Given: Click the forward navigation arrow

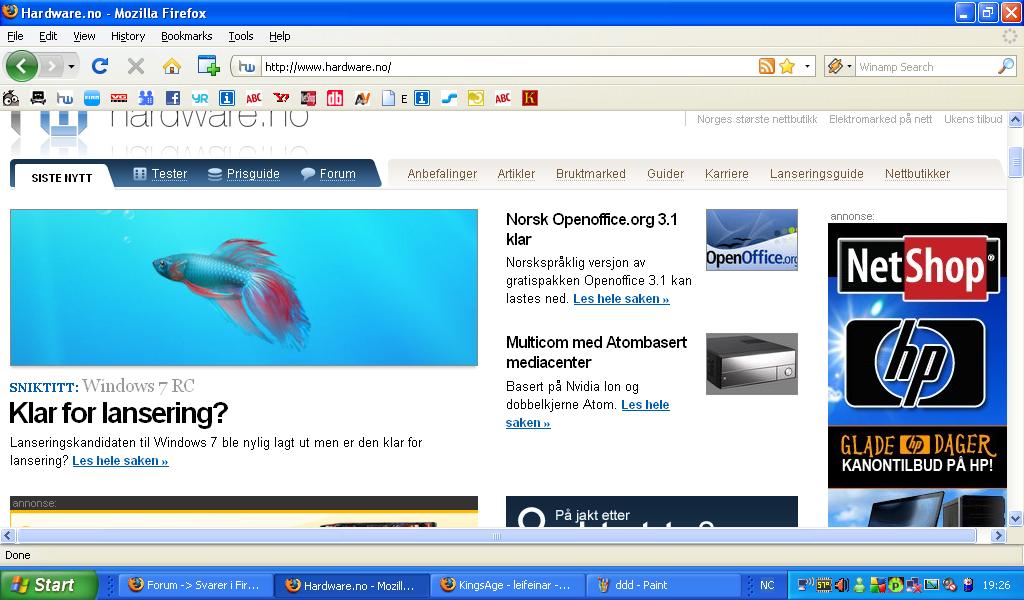Looking at the screenshot, I should coord(51,66).
